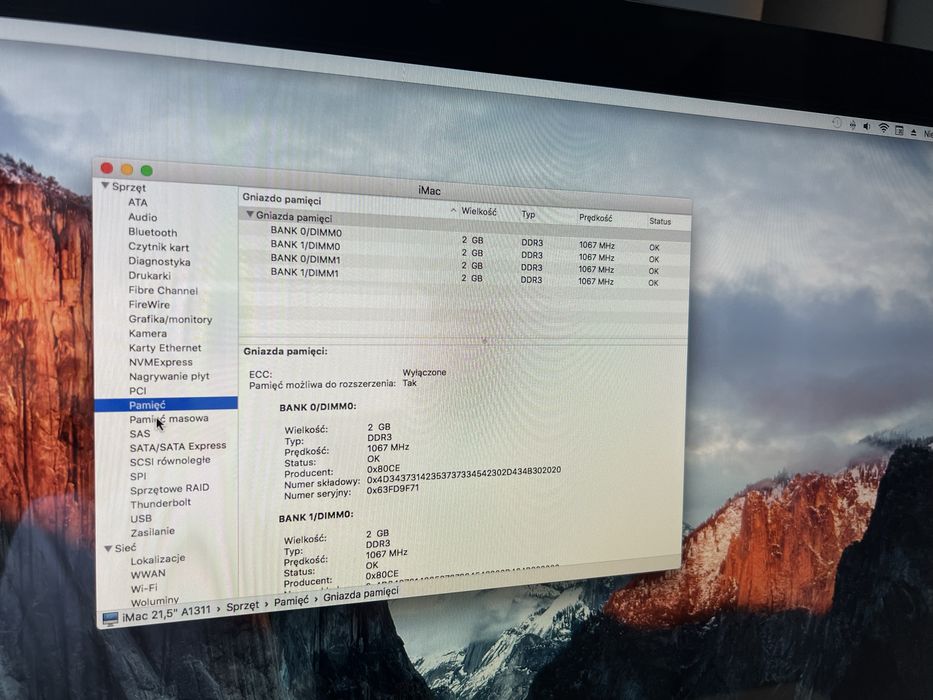Open the Time Machine menu bar icon
This screenshot has height=700, width=933.
pos(837,123)
